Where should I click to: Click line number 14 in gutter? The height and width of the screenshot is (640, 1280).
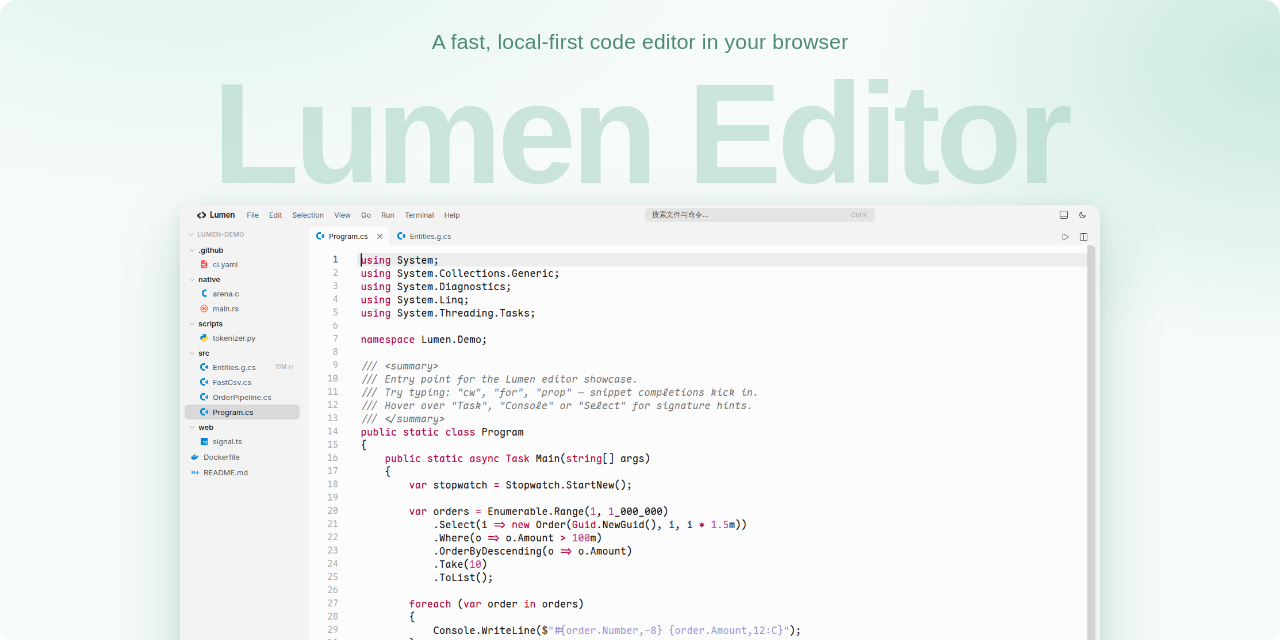333,432
